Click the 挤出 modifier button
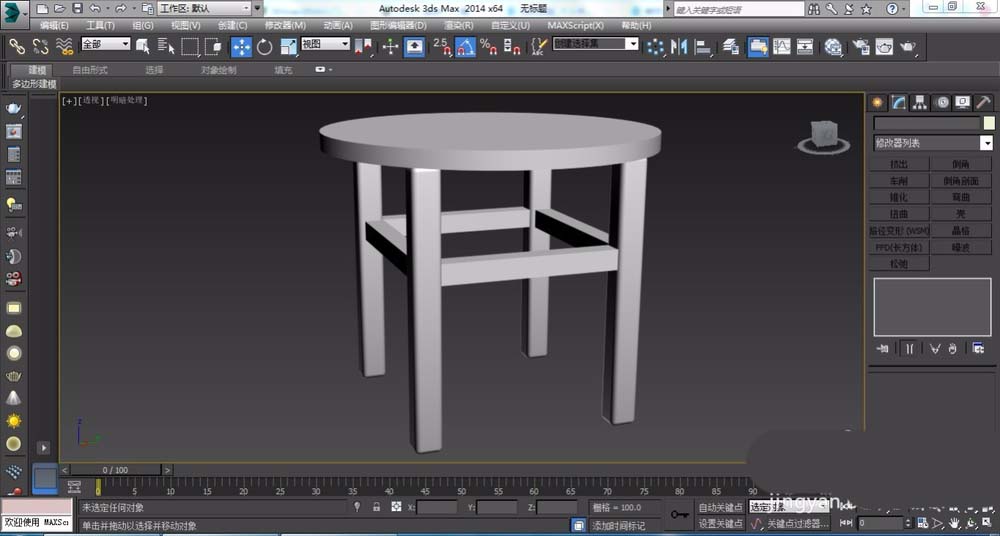Viewport: 1000px width, 536px height. tap(899, 164)
